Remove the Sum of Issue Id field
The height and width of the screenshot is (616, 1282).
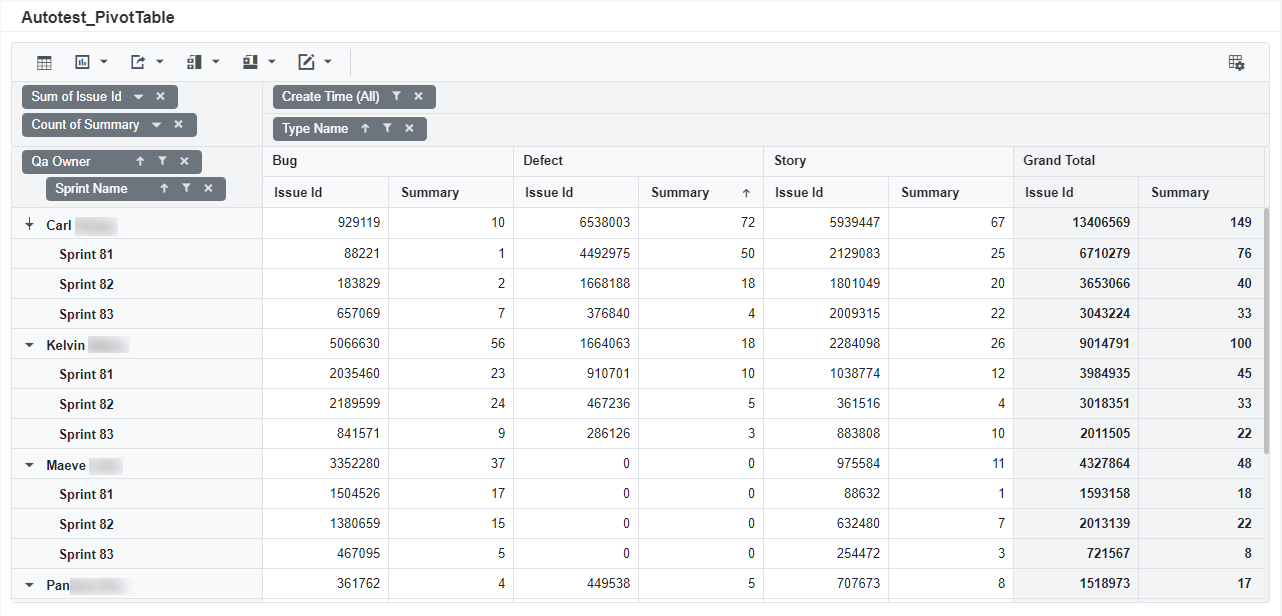click(160, 97)
